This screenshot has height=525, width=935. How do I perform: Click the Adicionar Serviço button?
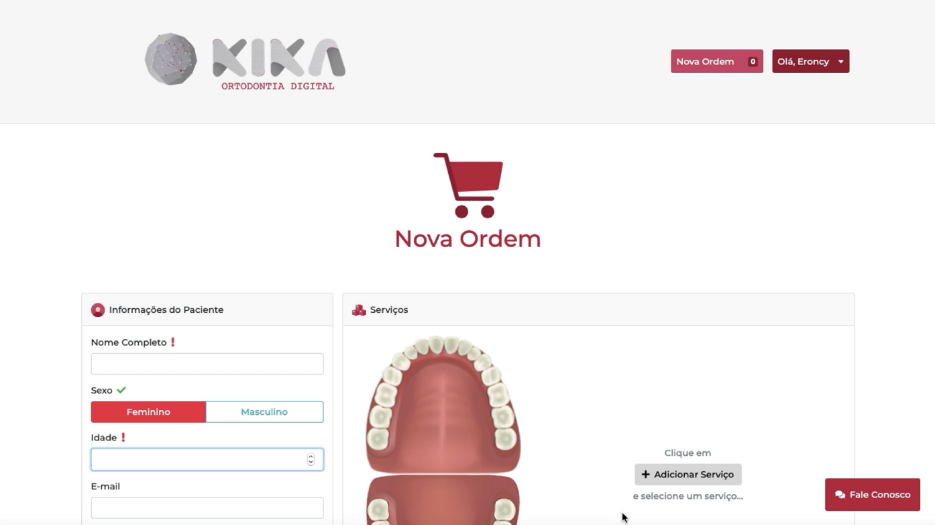[x=688, y=474]
